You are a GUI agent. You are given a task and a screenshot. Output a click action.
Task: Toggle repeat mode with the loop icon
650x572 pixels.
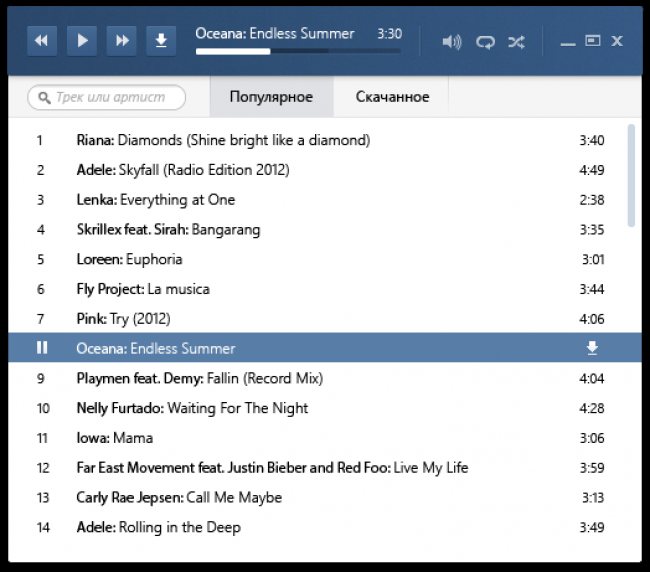tap(485, 42)
